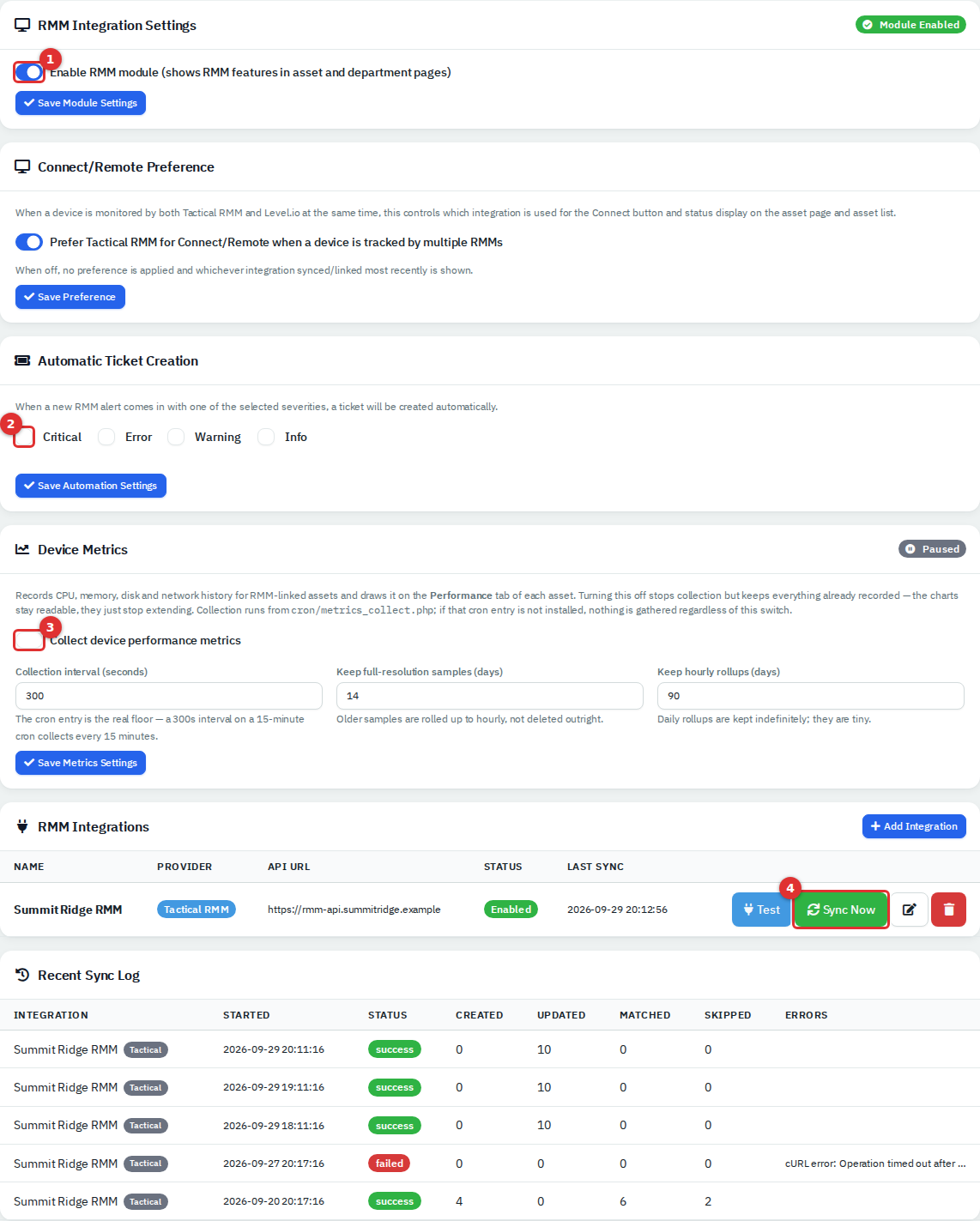The height and width of the screenshot is (1221, 980).
Task: Click the Paused badge in Device Metrics
Action: (932, 549)
